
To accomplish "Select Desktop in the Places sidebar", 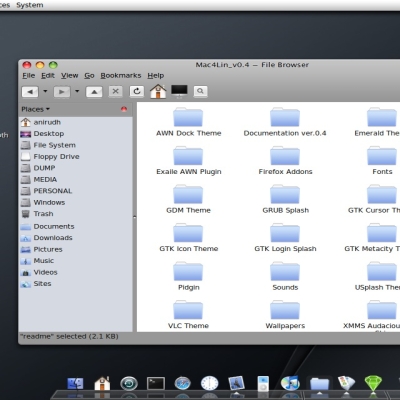I will pos(76,134).
